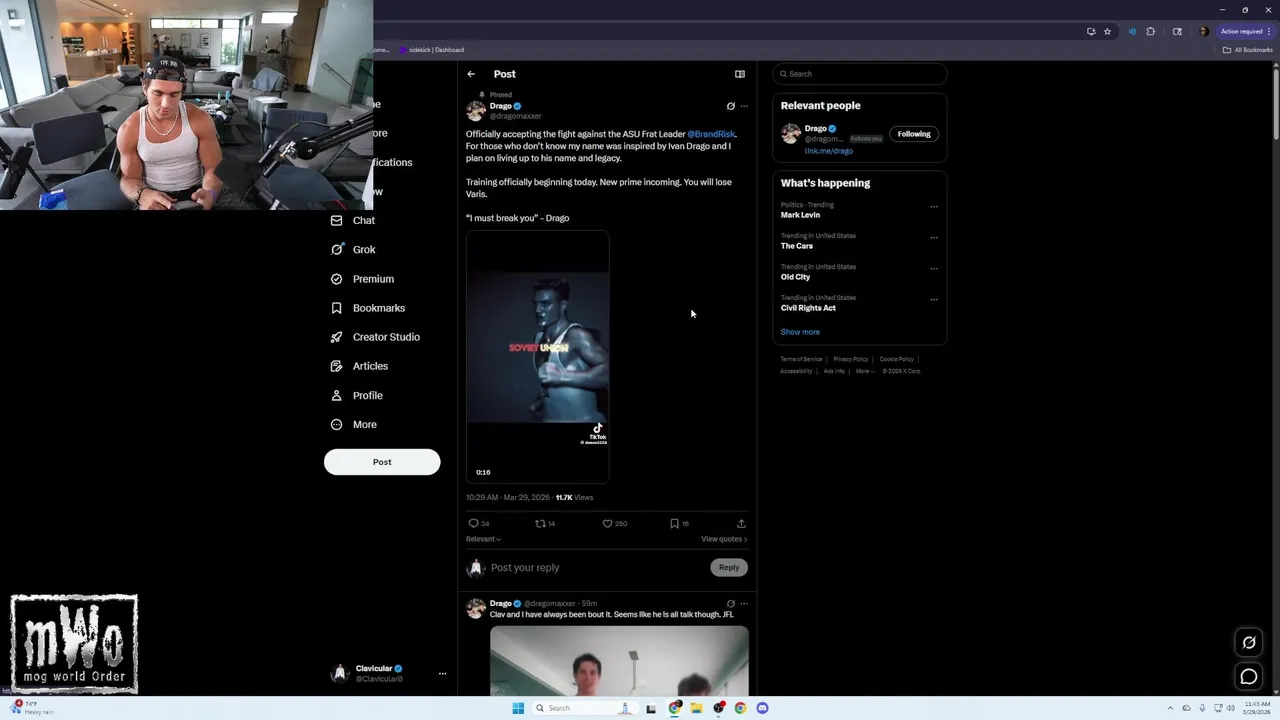Bookmark this tab with the star icon
1280x720 pixels.
1107,31
